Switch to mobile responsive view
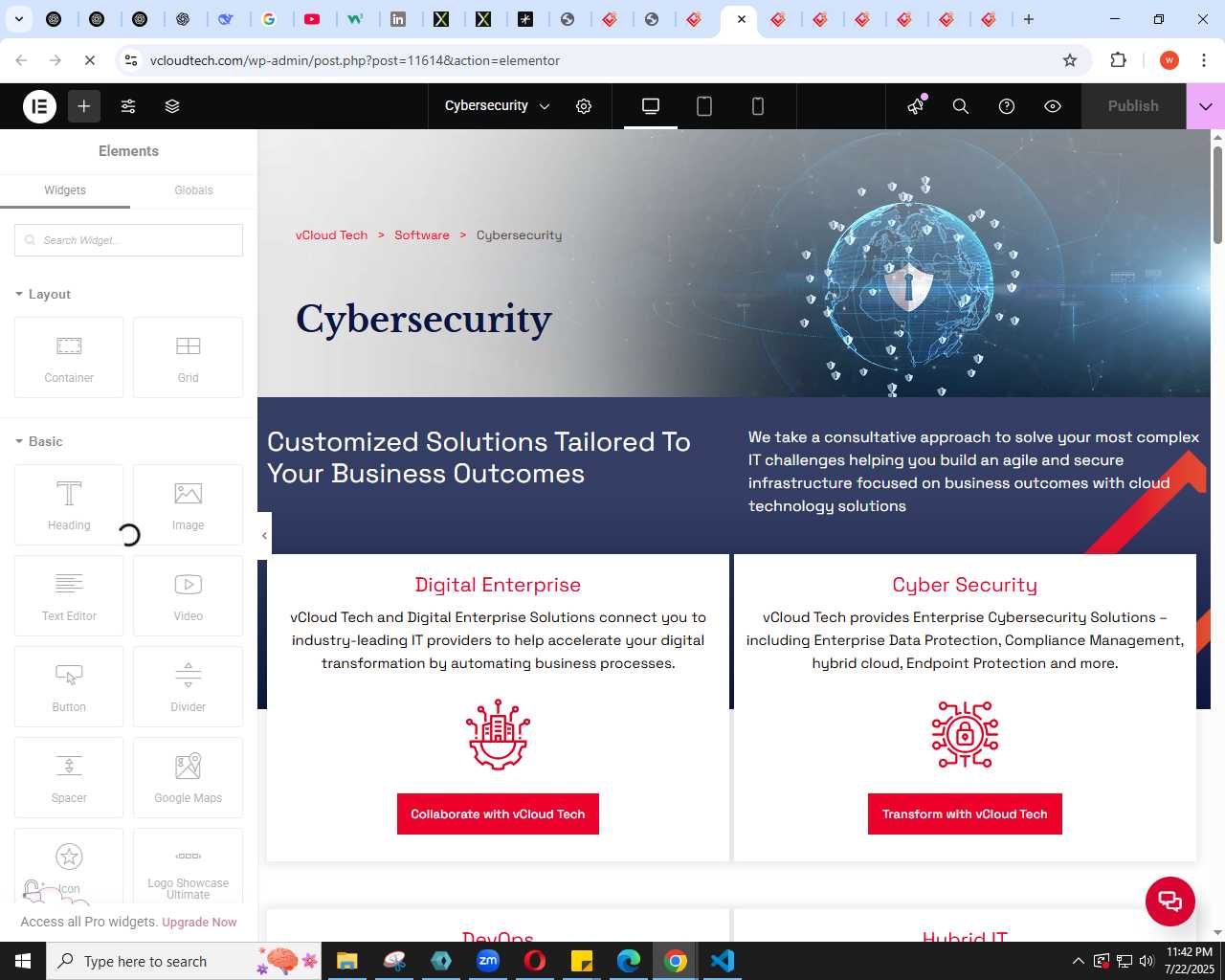 coord(758,106)
